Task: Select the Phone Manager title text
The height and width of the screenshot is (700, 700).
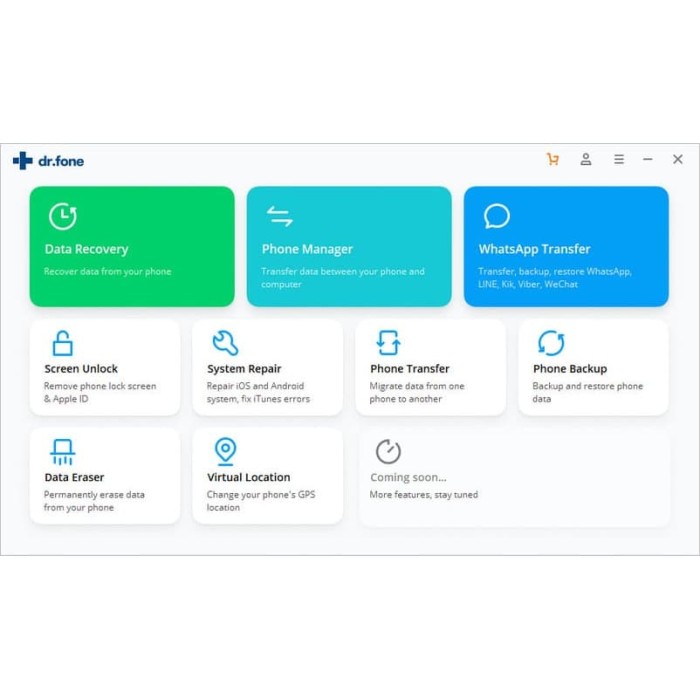Action: 307,249
